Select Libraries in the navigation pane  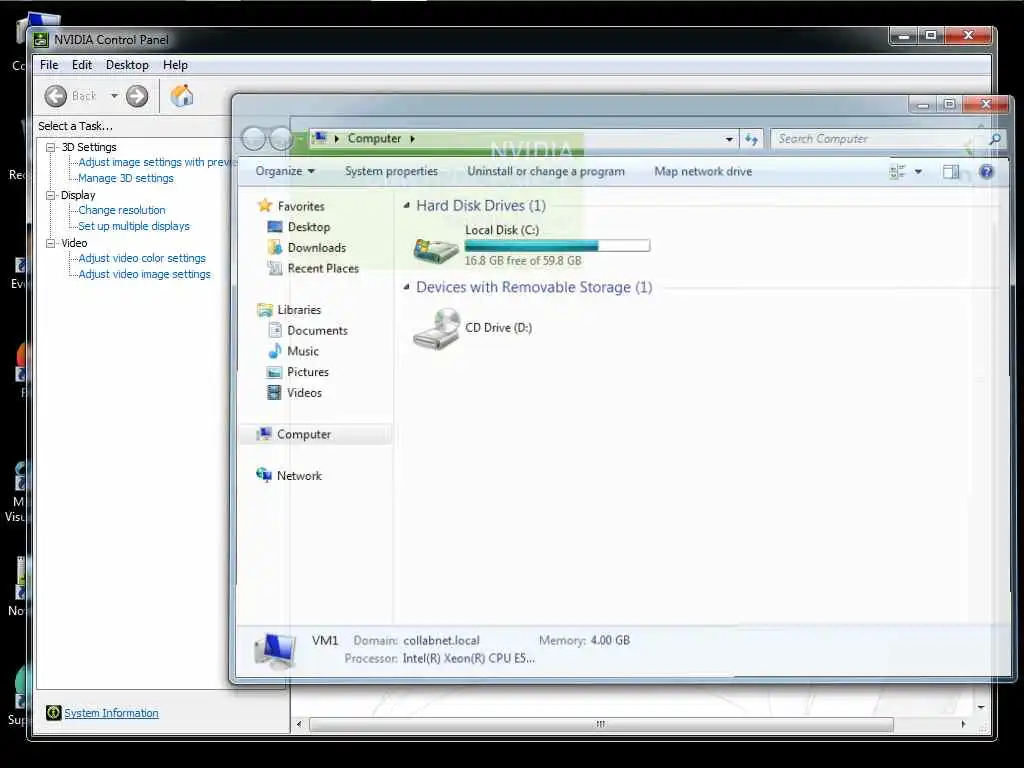coord(298,310)
